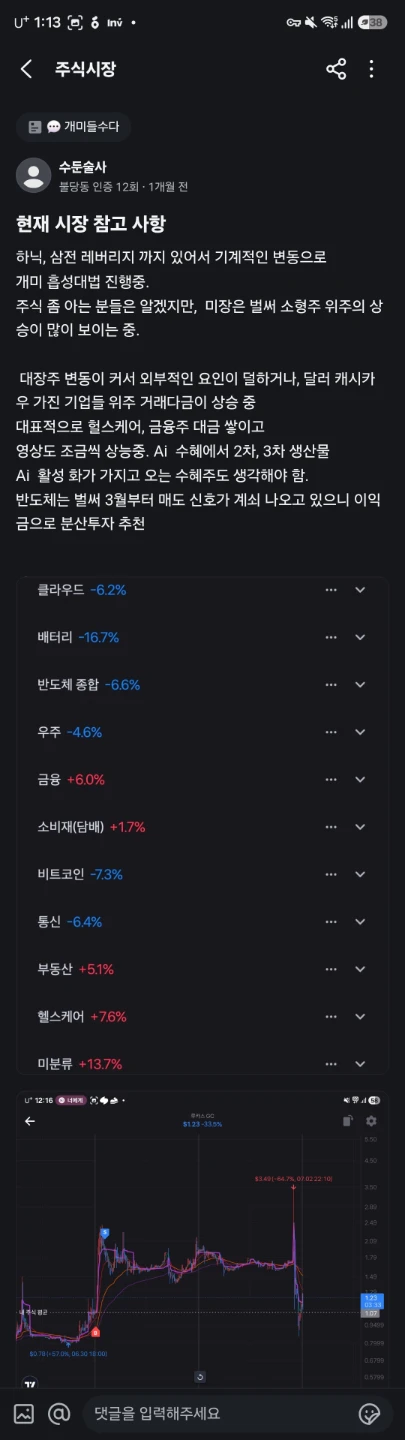
Task: Go back using the top-left arrow
Action: pyautogui.click(x=27, y=69)
